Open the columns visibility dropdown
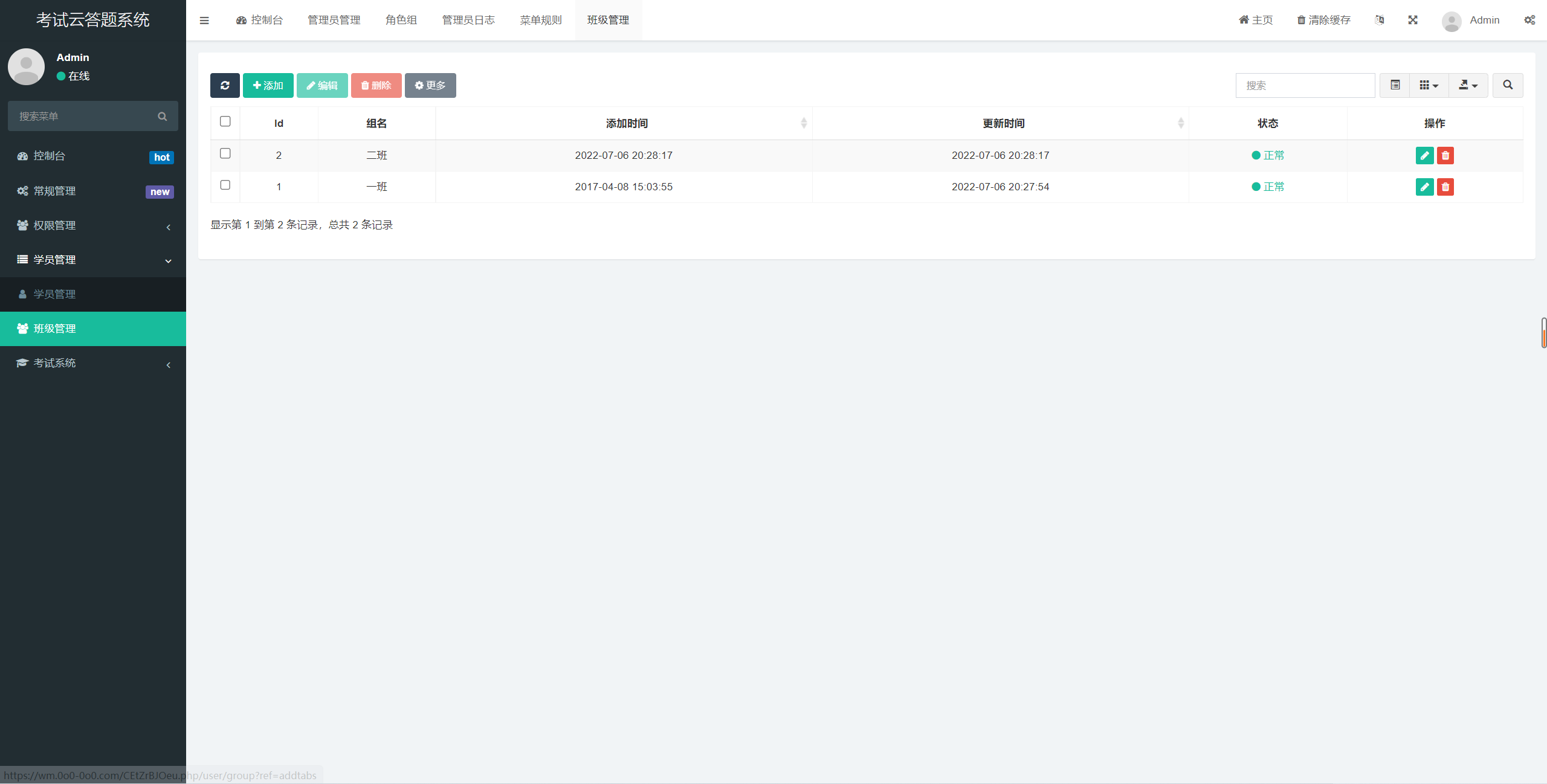1547x784 pixels. [x=1429, y=85]
